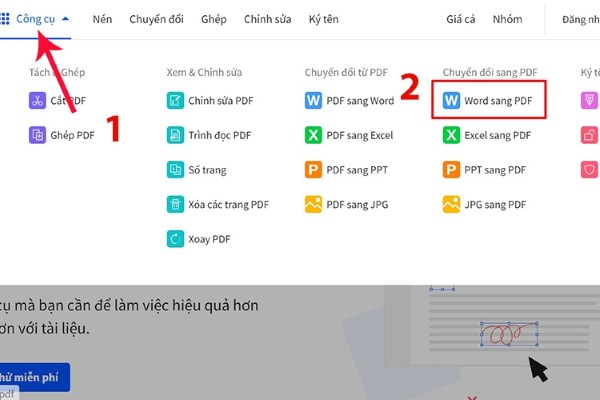Go to the Giá cả pricing page
Screen dimensions: 600x400
pos(461,19)
